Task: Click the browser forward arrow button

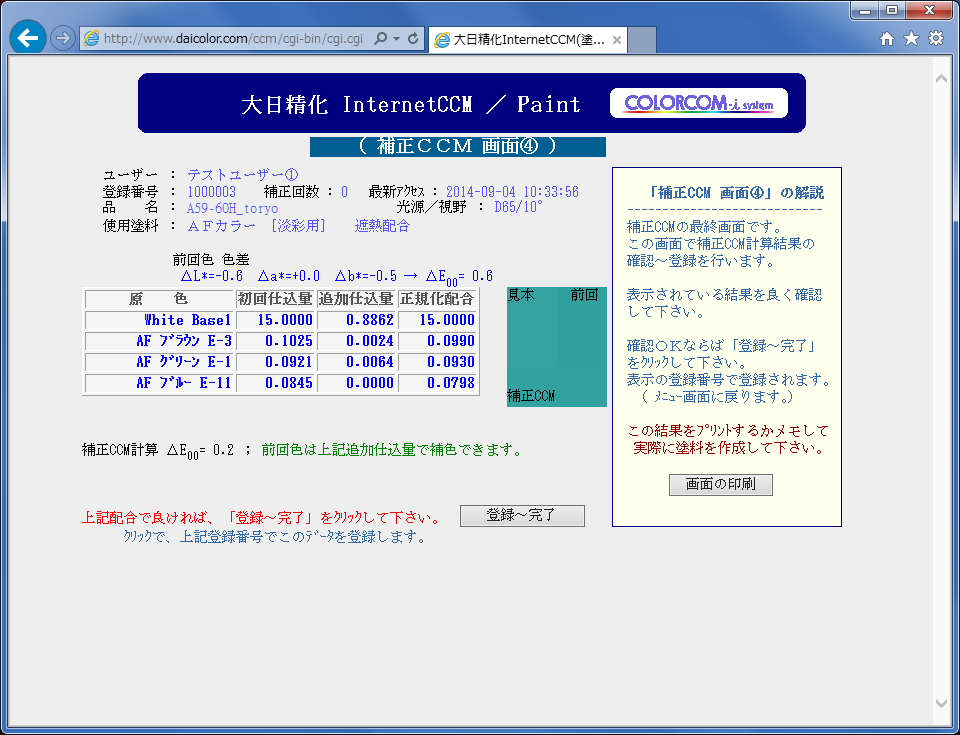Action: (x=62, y=39)
